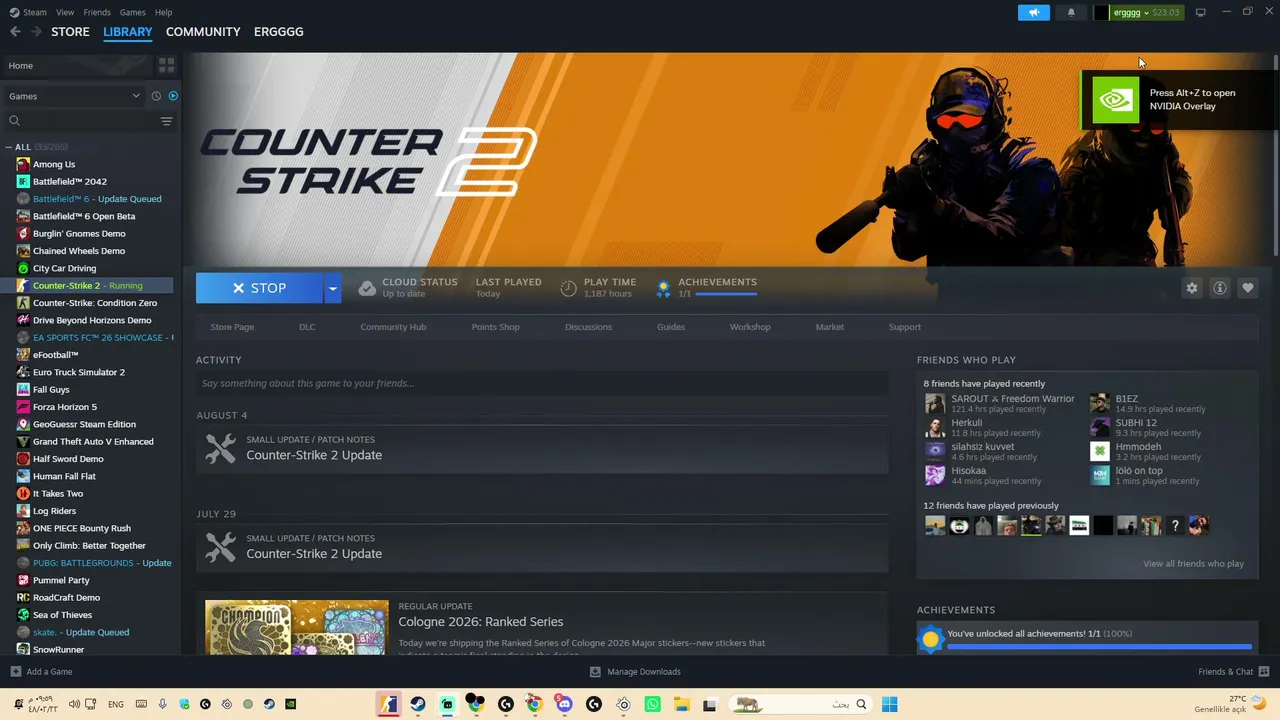Go forward using the forward arrow
The image size is (1280, 720).
[x=36, y=32]
